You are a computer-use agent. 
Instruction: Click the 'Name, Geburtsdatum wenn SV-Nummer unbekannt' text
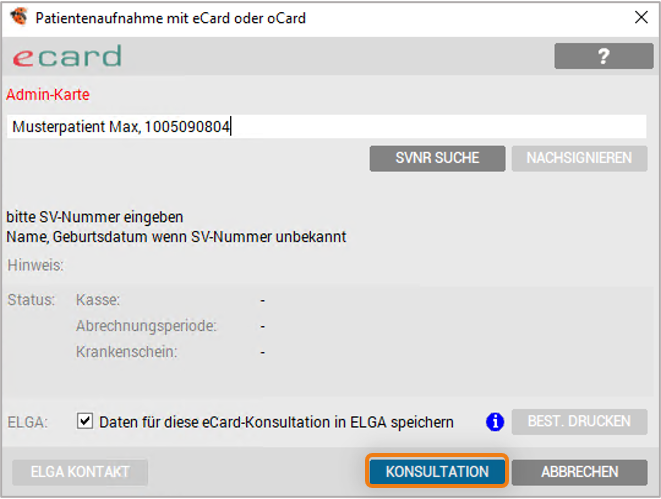pyautogui.click(x=176, y=237)
